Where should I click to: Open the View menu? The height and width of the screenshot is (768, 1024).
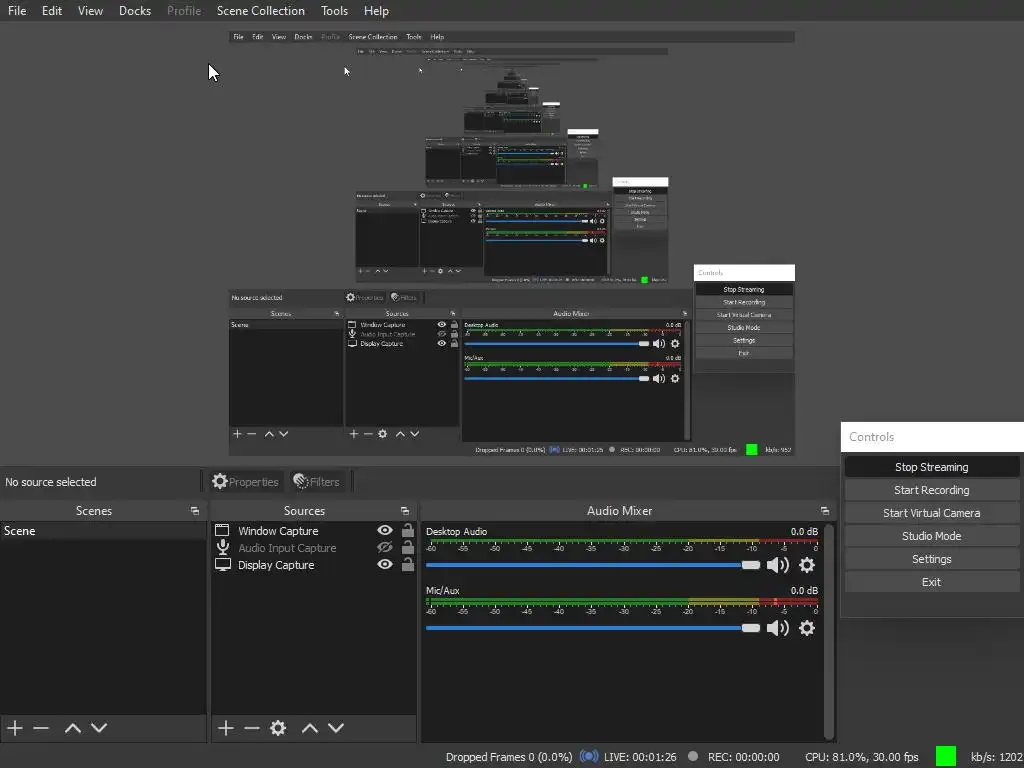pos(90,10)
